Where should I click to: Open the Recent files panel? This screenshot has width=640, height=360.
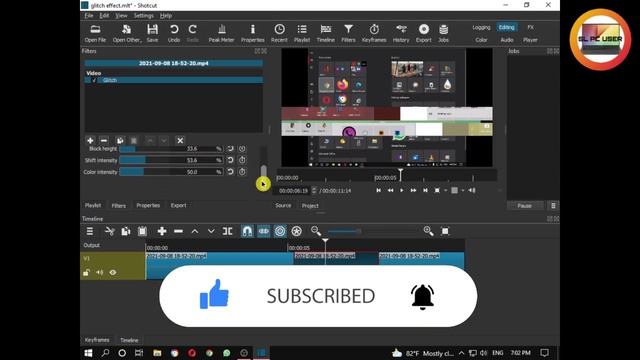point(279,33)
